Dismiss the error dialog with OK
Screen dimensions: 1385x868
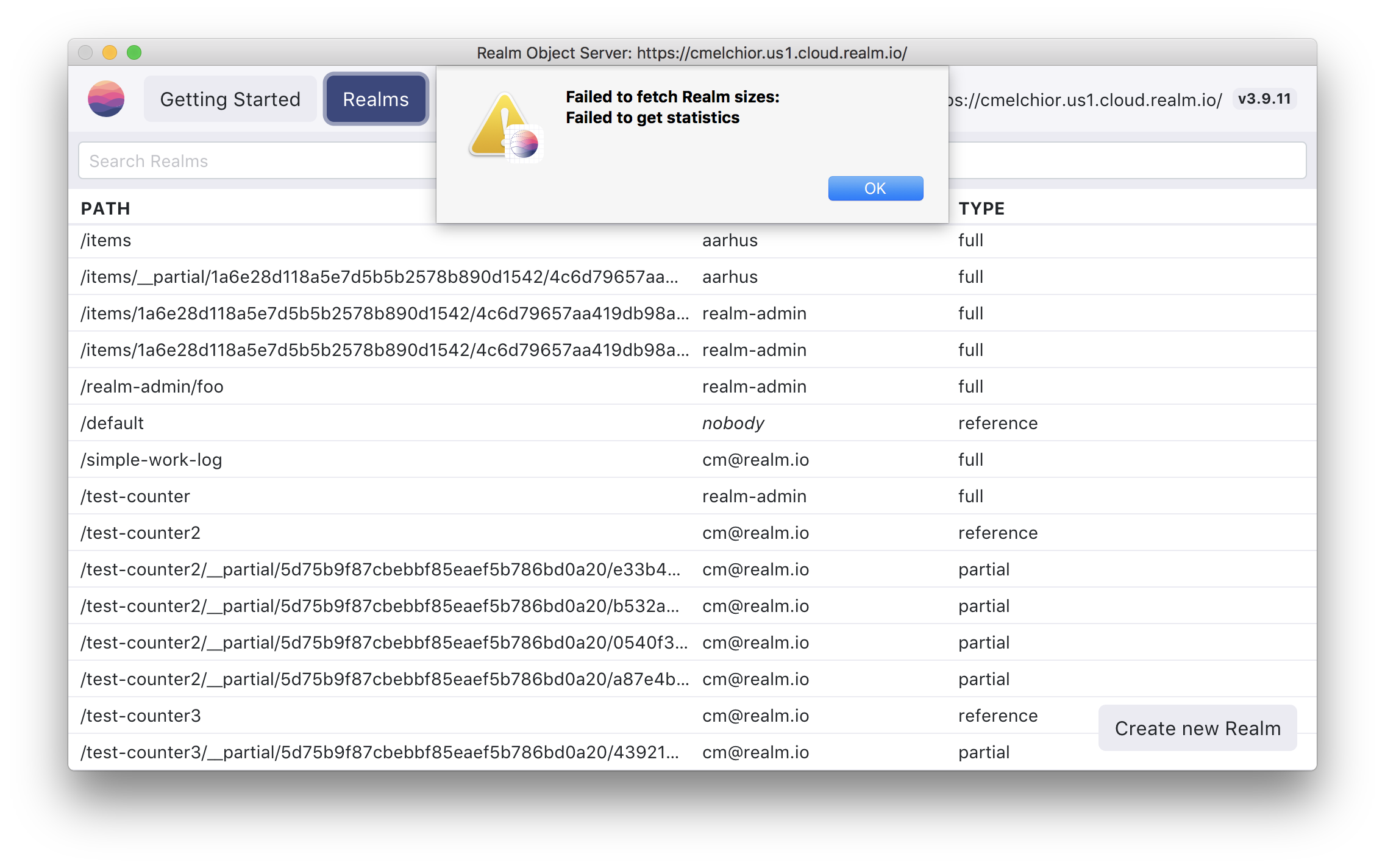click(x=875, y=188)
